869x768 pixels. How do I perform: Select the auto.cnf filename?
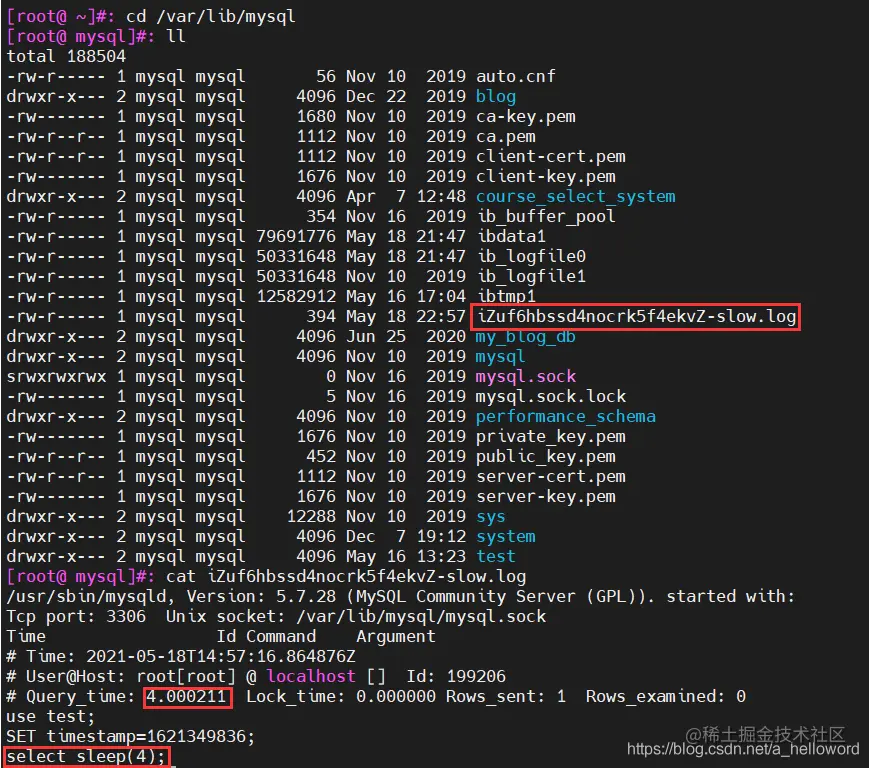pyautogui.click(x=515, y=76)
